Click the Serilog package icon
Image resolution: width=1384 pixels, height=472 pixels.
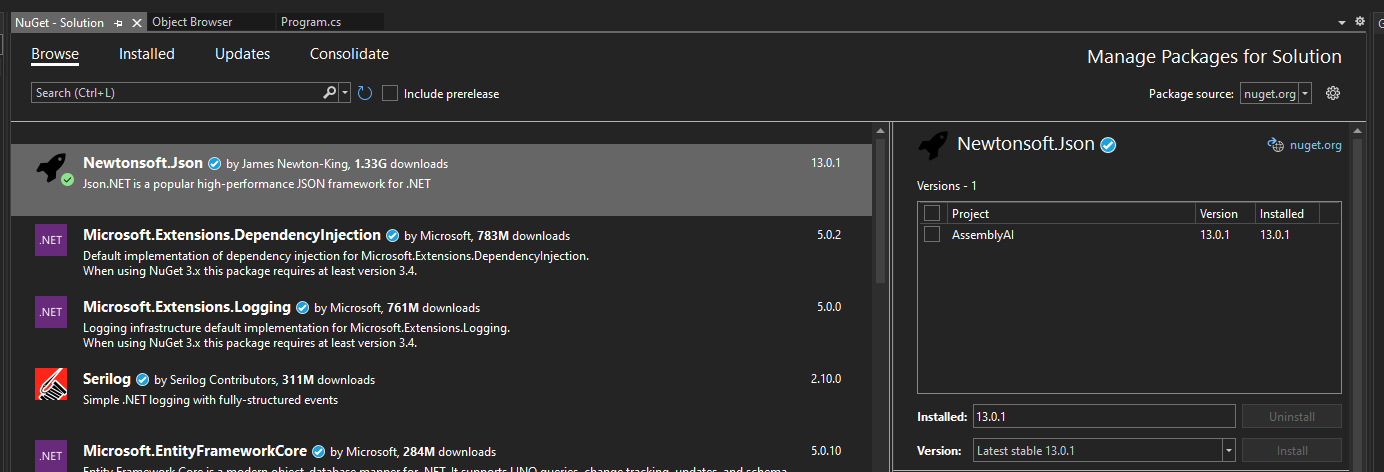50,384
